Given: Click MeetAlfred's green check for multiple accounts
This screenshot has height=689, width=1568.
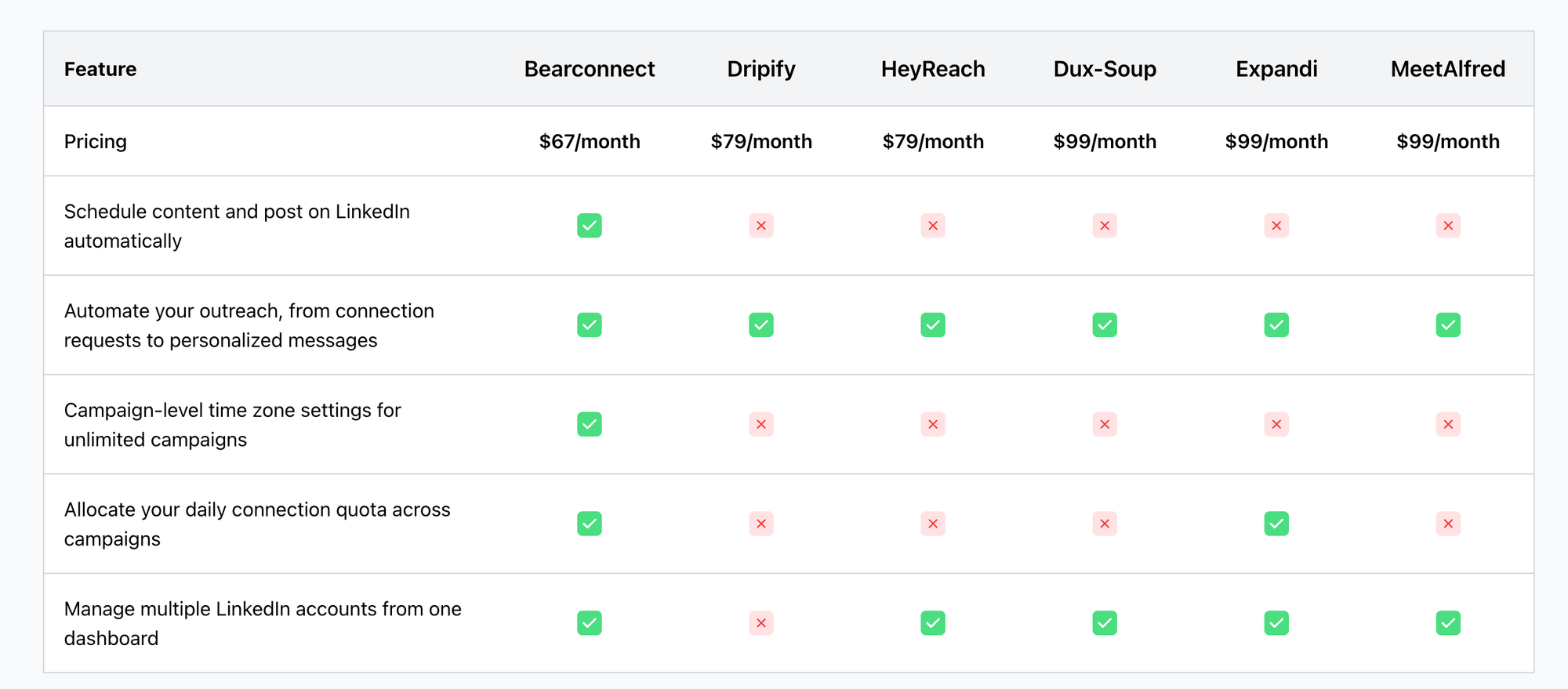Looking at the screenshot, I should (x=1448, y=623).
